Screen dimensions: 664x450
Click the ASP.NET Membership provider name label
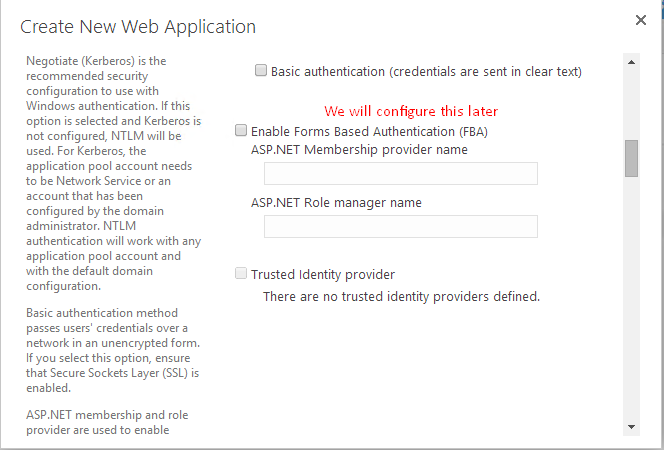coord(359,149)
